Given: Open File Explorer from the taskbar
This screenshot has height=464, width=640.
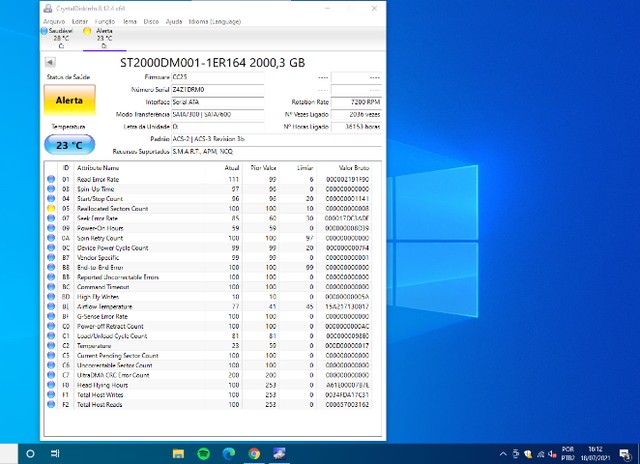Looking at the screenshot, I should (x=178, y=453).
